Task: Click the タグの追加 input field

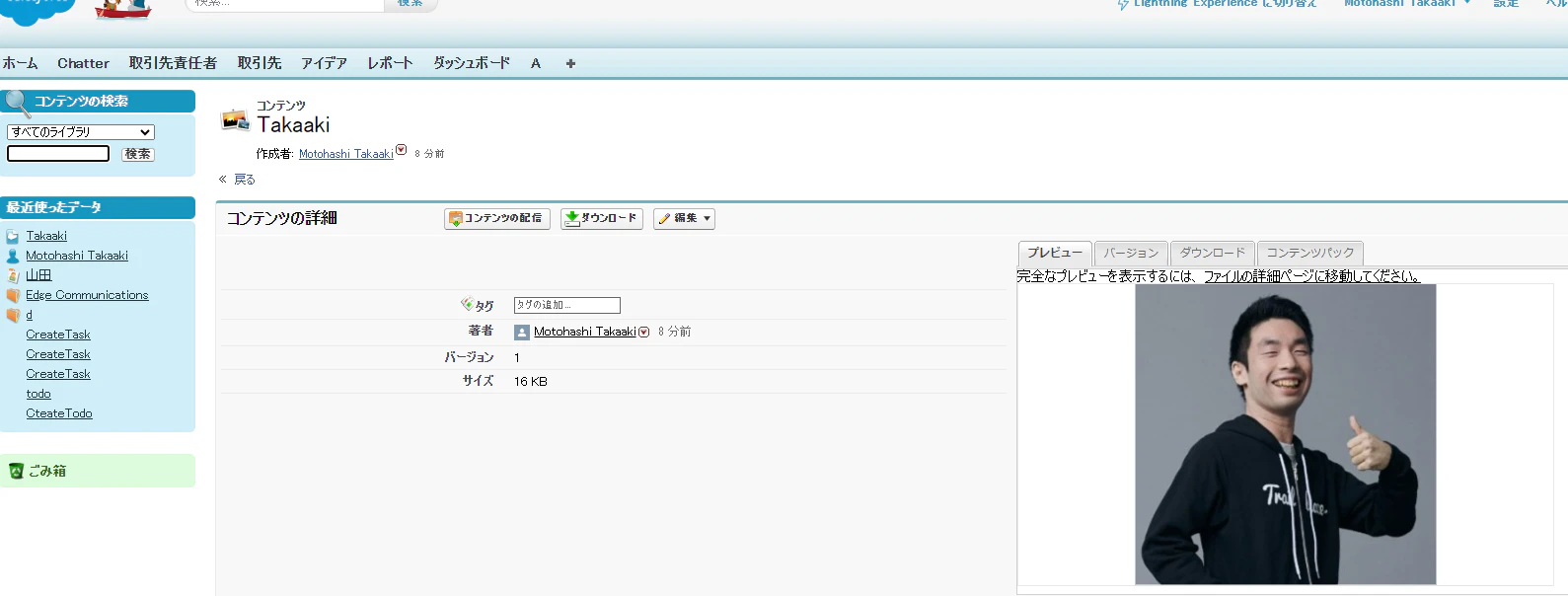Action: tap(567, 306)
